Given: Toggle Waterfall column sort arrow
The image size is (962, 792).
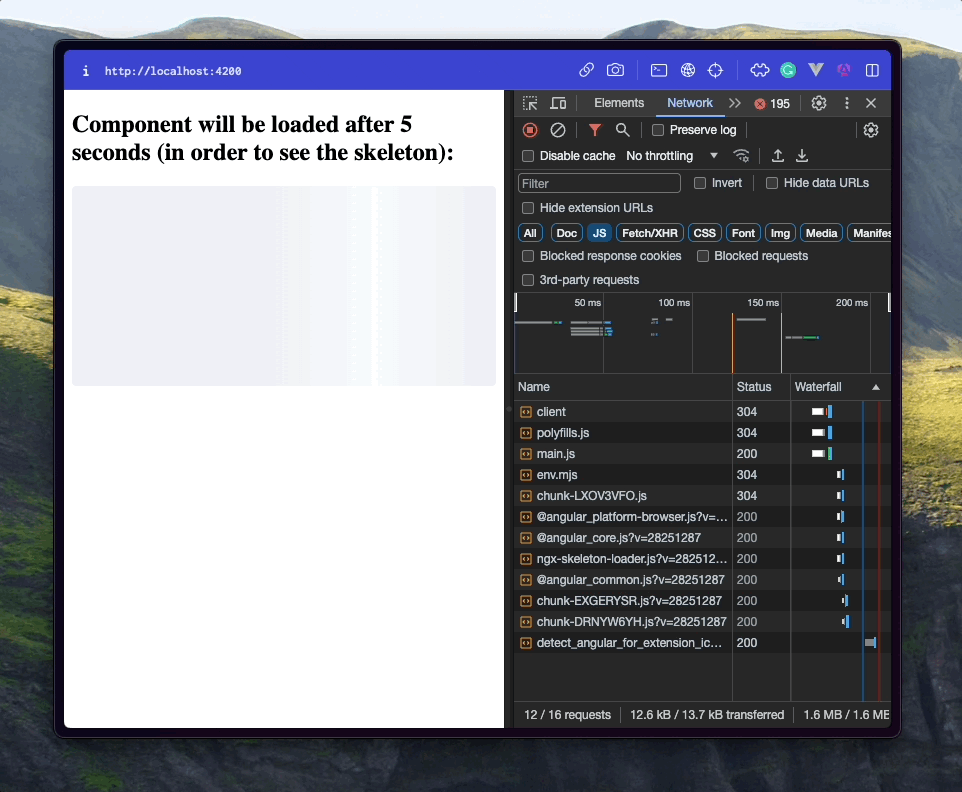Looking at the screenshot, I should [875, 387].
